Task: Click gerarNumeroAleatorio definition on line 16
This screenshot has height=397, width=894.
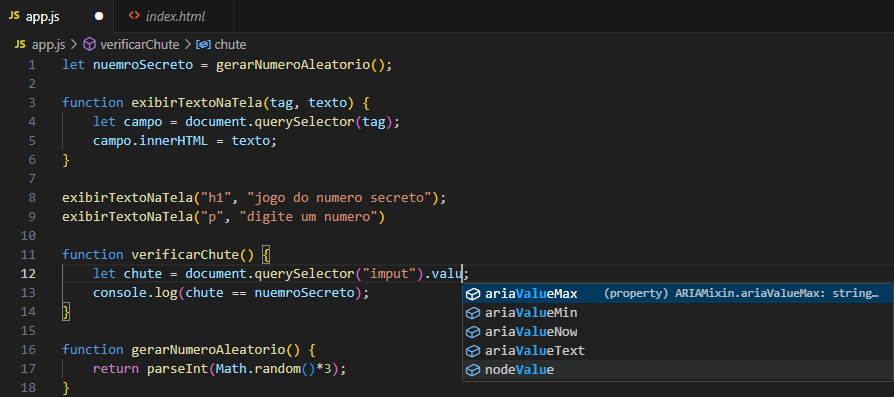Action: click(x=208, y=350)
